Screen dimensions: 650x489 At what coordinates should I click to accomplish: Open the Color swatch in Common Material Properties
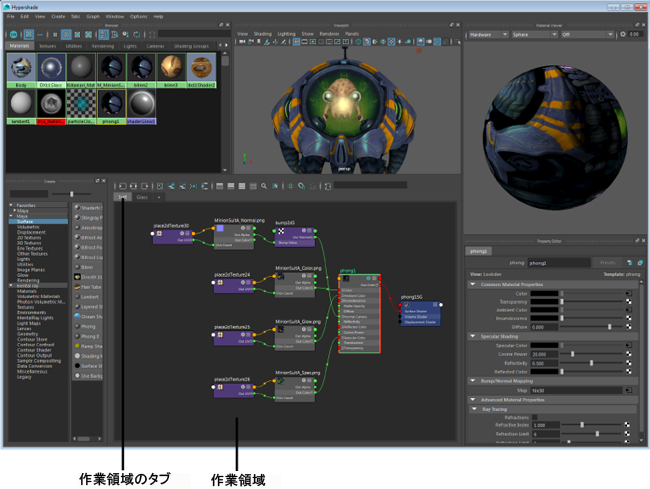click(544, 293)
